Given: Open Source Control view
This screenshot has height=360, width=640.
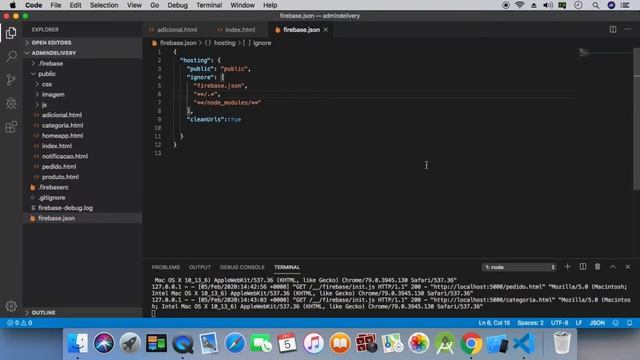Looking at the screenshot, I should point(11,80).
